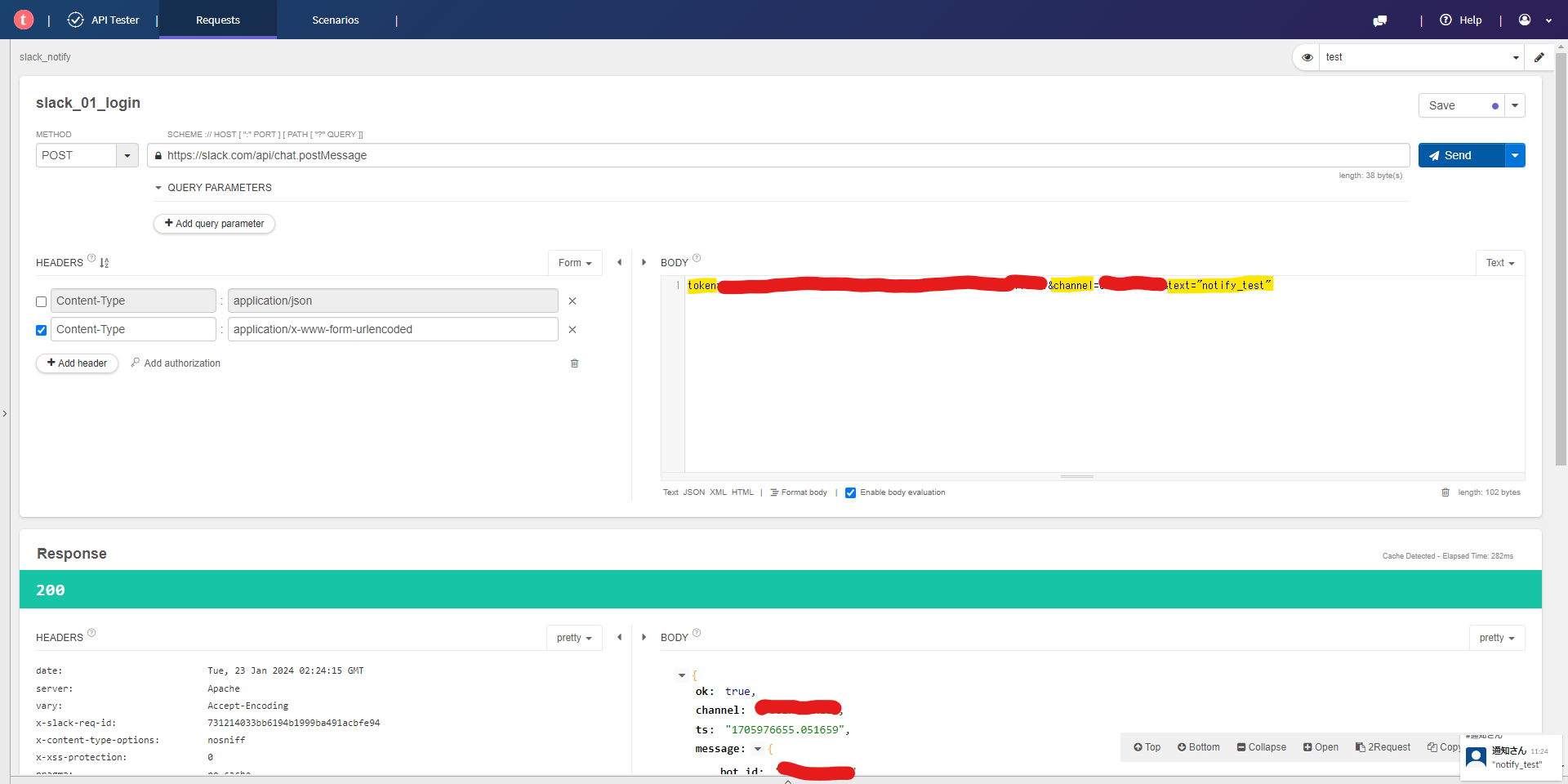The width and height of the screenshot is (1568, 784).
Task: Open the Requests tab
Action: (x=217, y=20)
